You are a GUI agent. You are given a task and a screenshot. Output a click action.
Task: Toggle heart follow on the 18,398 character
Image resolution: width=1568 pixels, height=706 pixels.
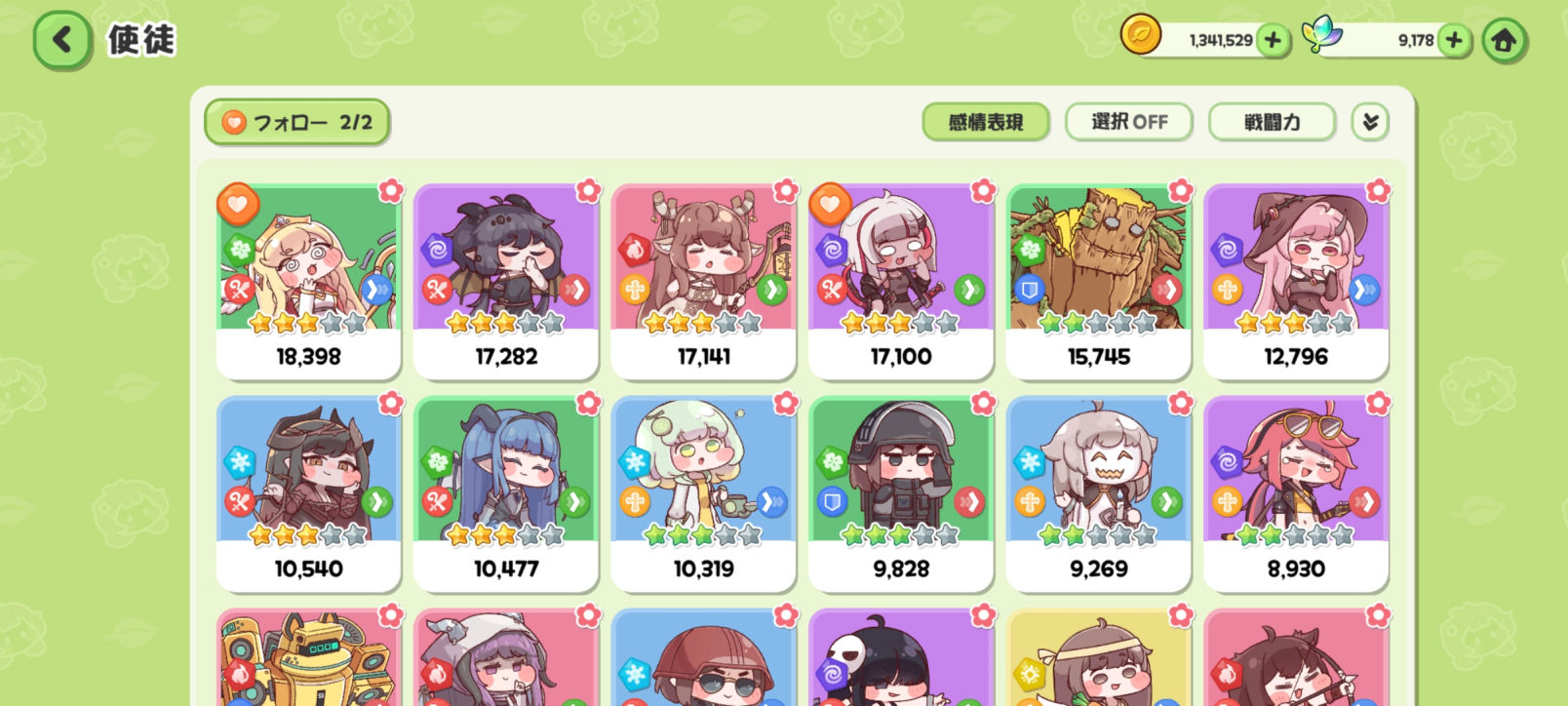(x=237, y=204)
